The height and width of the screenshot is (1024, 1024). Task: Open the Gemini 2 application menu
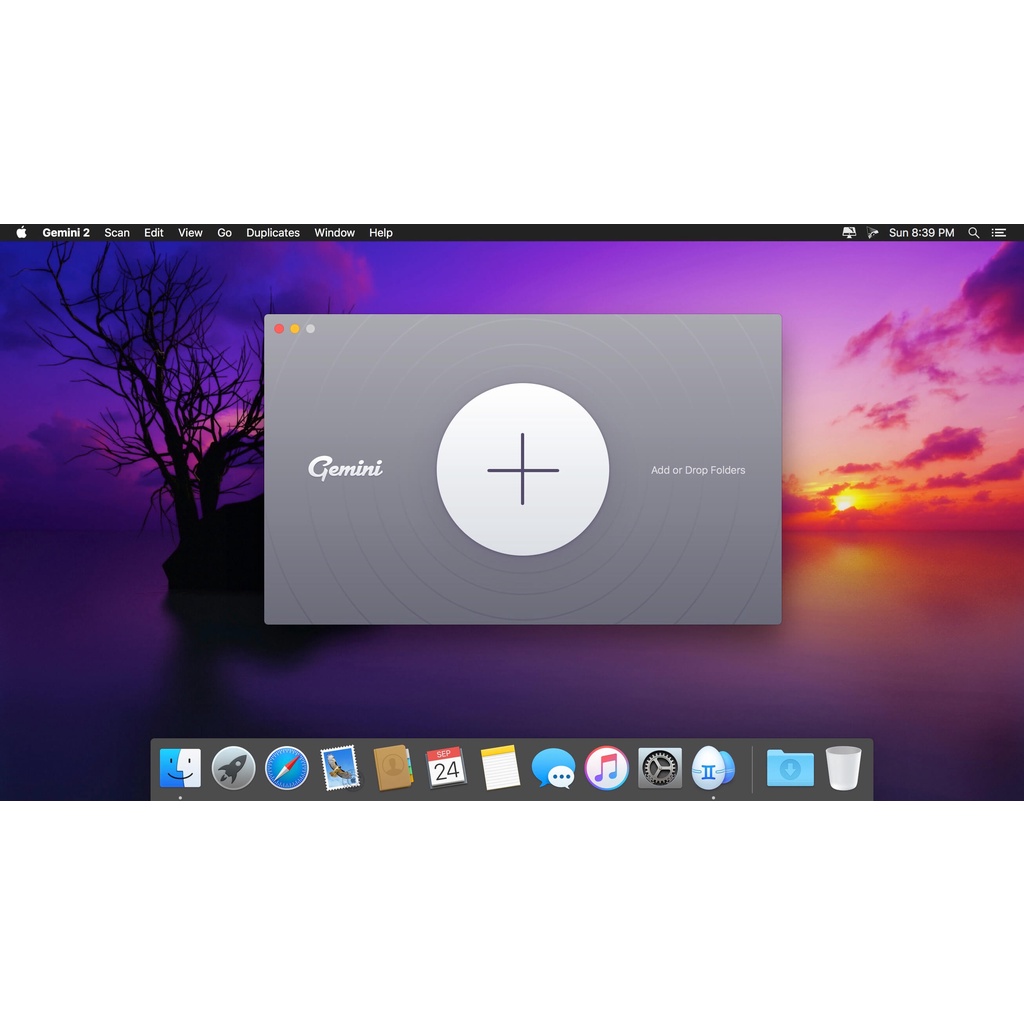point(66,233)
